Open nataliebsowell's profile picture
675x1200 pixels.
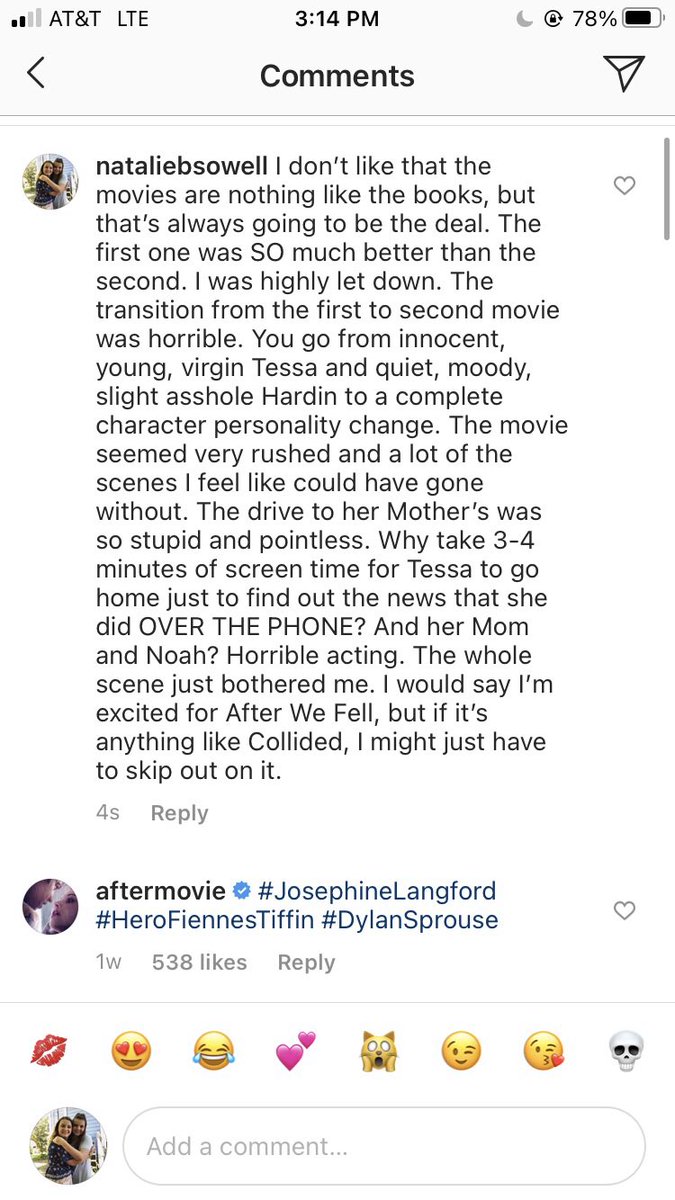50,181
